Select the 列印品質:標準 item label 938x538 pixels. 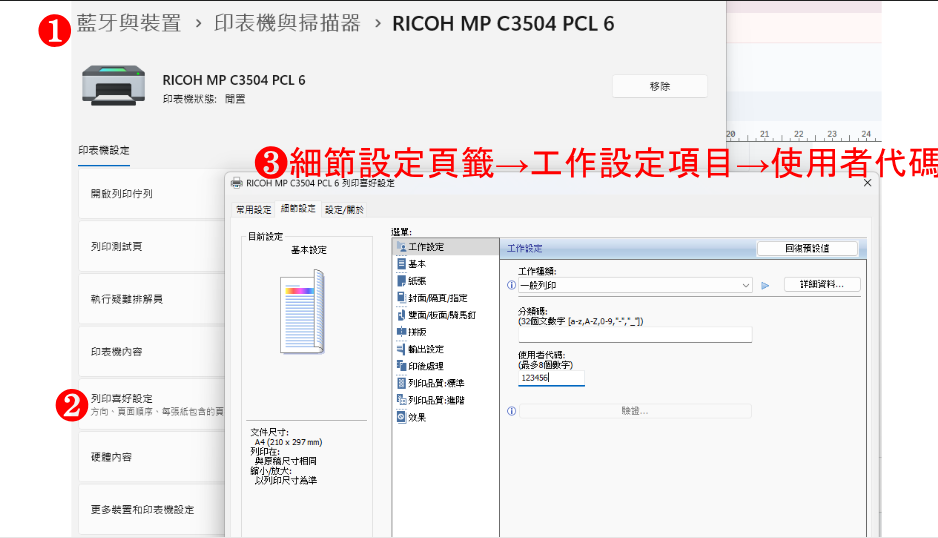click(436, 384)
